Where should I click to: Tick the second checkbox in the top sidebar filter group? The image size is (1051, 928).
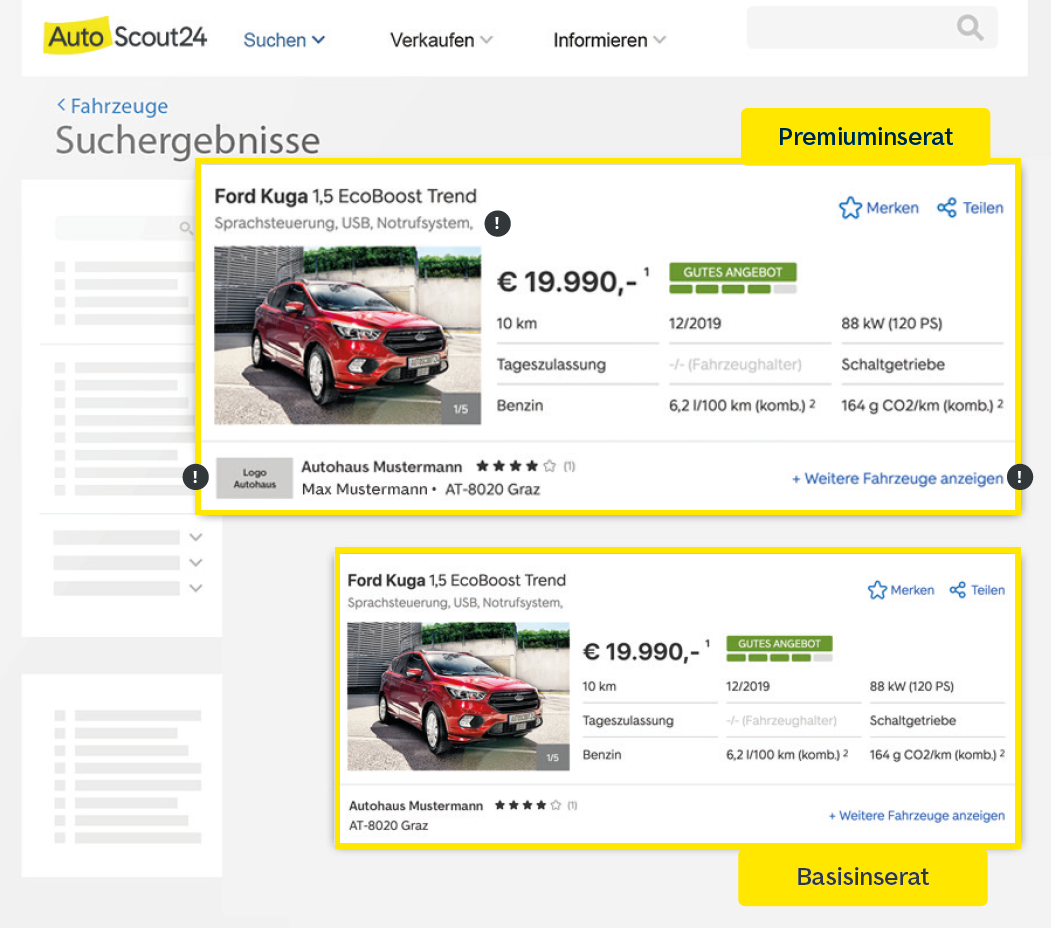pos(60,284)
